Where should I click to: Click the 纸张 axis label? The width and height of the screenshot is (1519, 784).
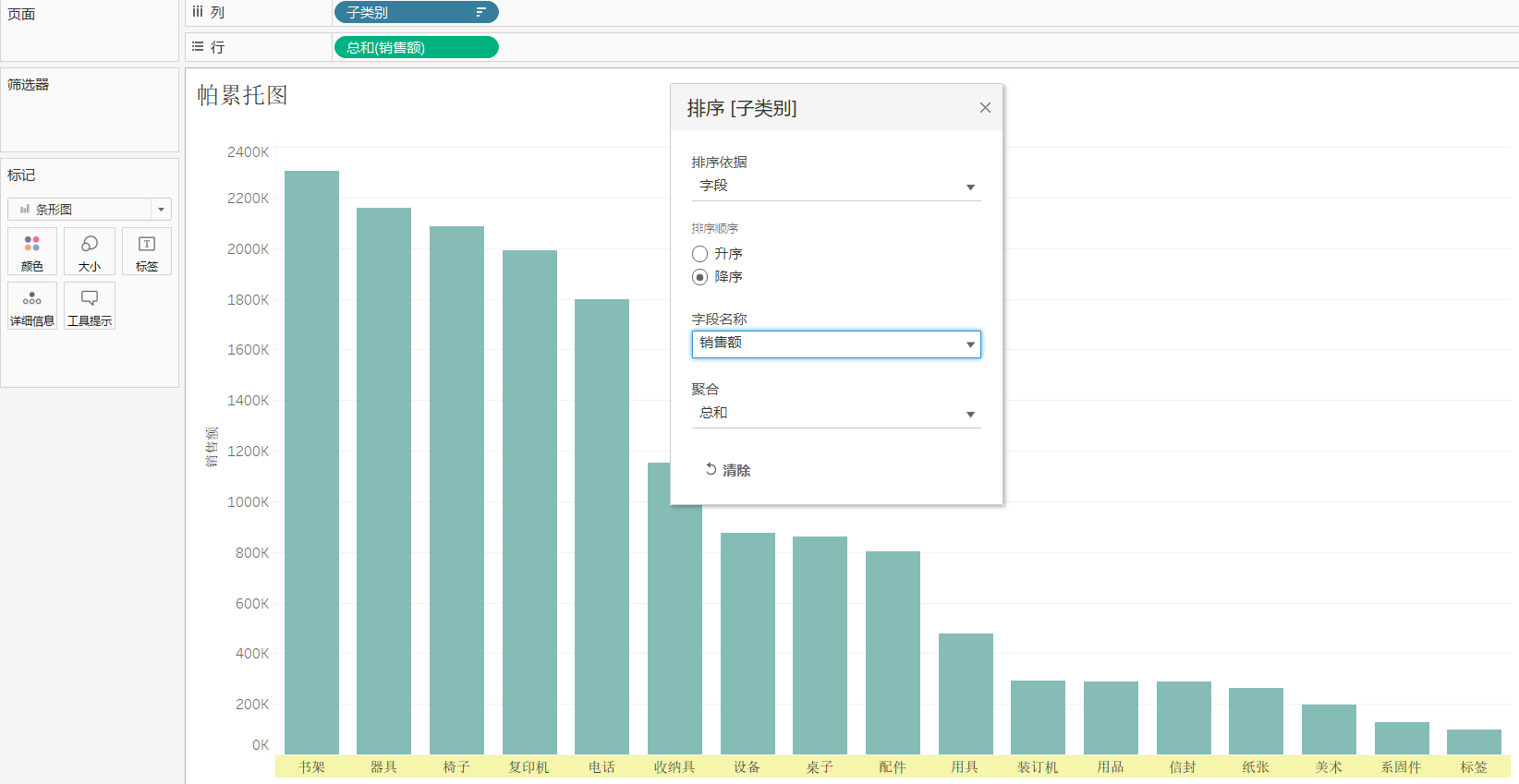(1256, 766)
